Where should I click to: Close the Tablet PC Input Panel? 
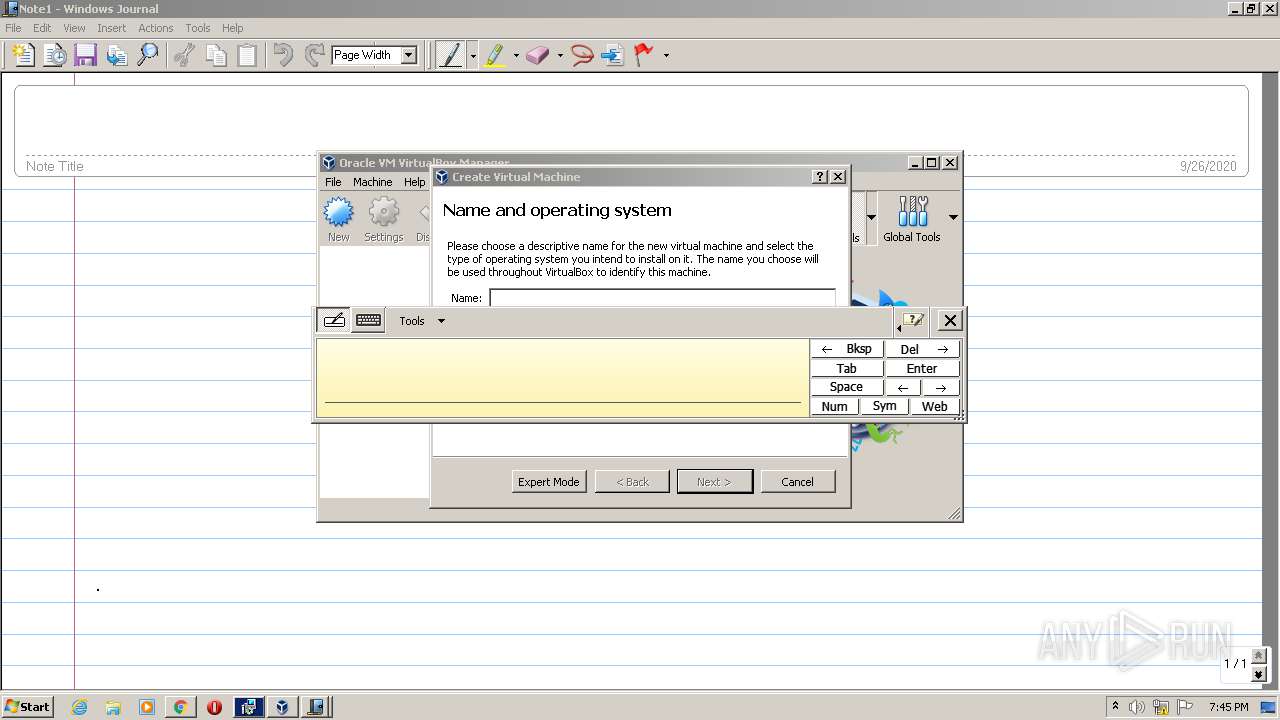950,320
